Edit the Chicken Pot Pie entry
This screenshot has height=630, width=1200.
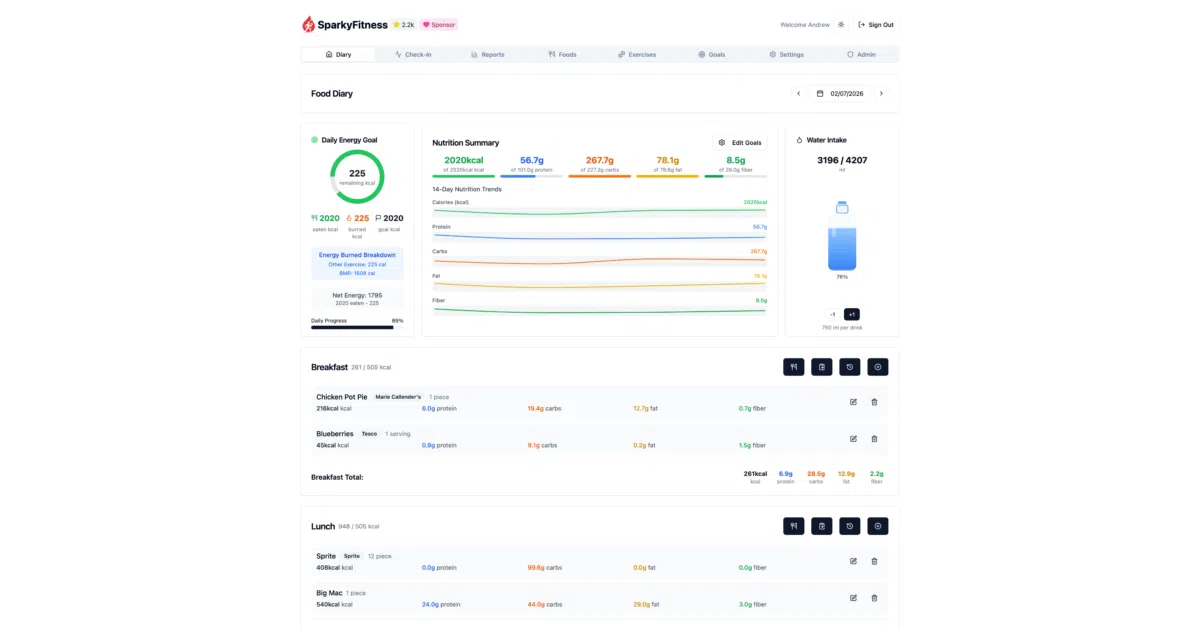[x=853, y=402]
